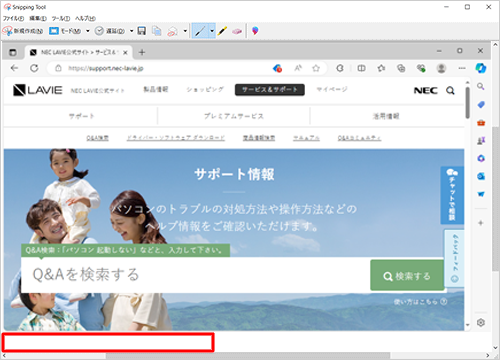Click the Edge sidebar search icon
The width and height of the screenshot is (500, 360).
(481, 87)
